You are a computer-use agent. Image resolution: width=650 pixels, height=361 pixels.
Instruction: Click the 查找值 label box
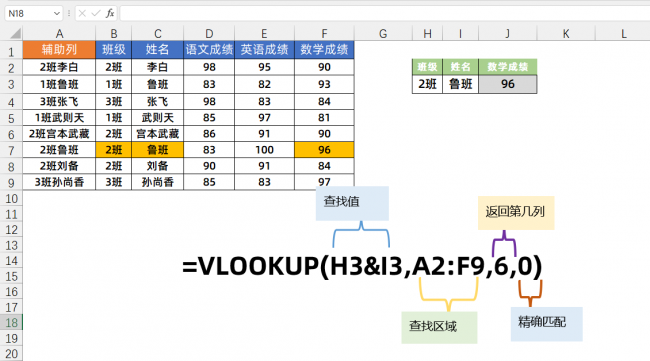coord(352,203)
